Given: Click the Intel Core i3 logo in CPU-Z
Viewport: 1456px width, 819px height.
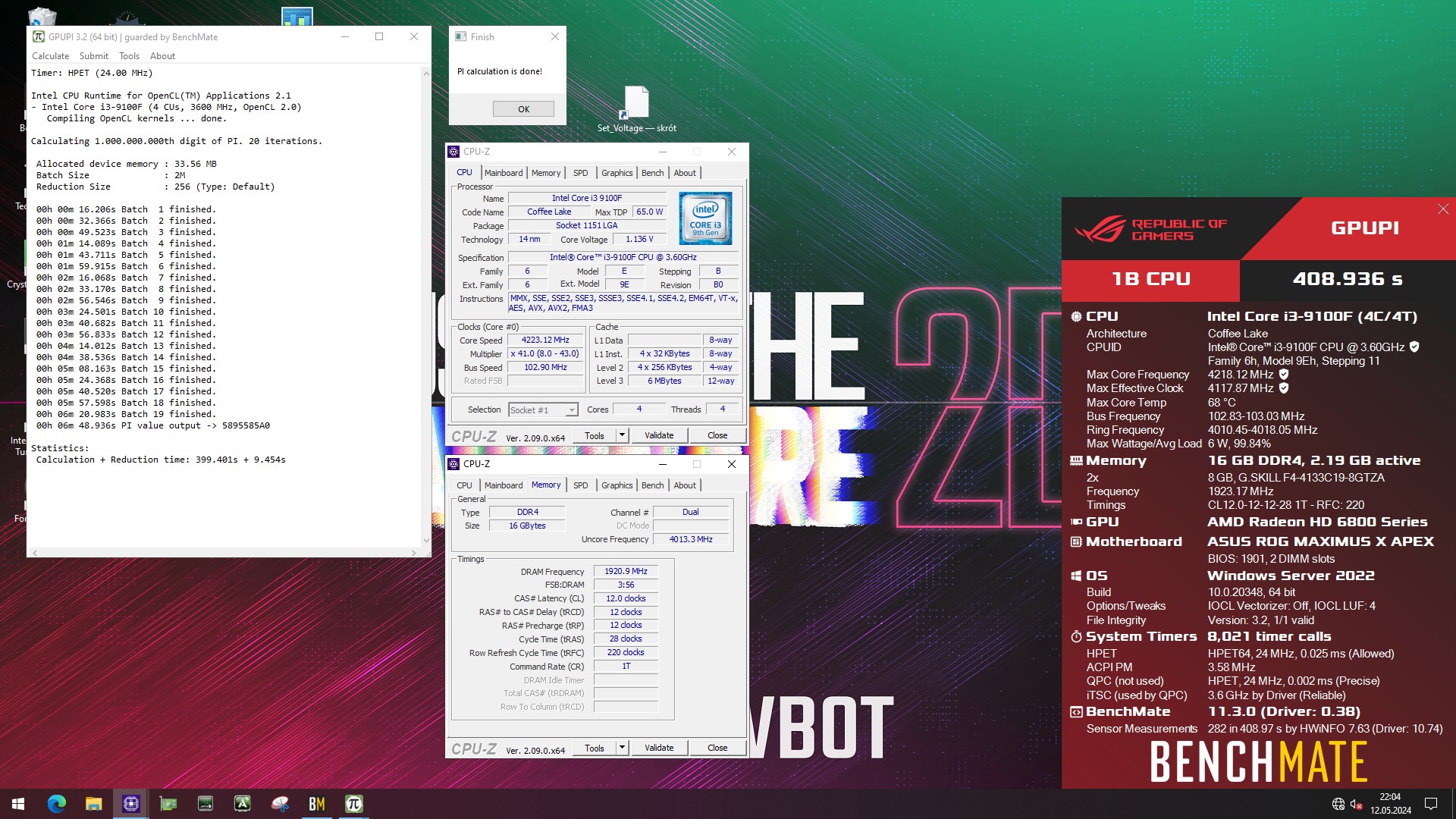Looking at the screenshot, I should click(705, 218).
